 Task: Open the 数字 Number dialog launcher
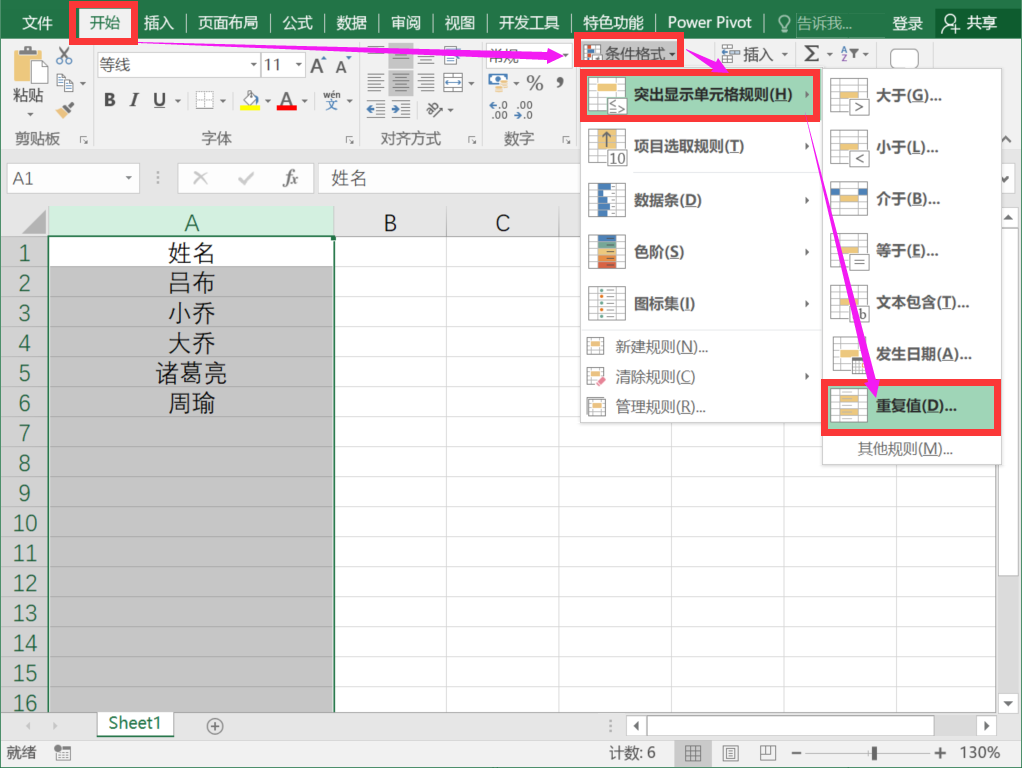[566, 140]
